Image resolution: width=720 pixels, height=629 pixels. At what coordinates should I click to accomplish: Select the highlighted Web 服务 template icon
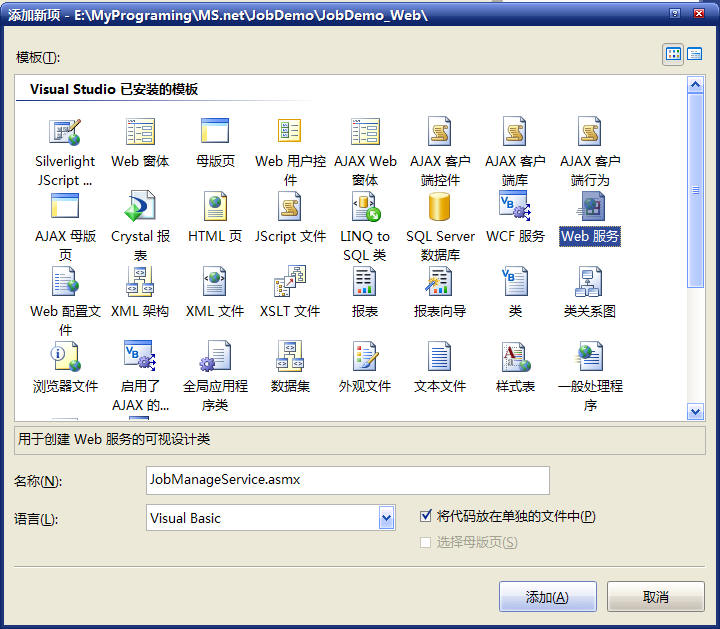tap(591, 206)
